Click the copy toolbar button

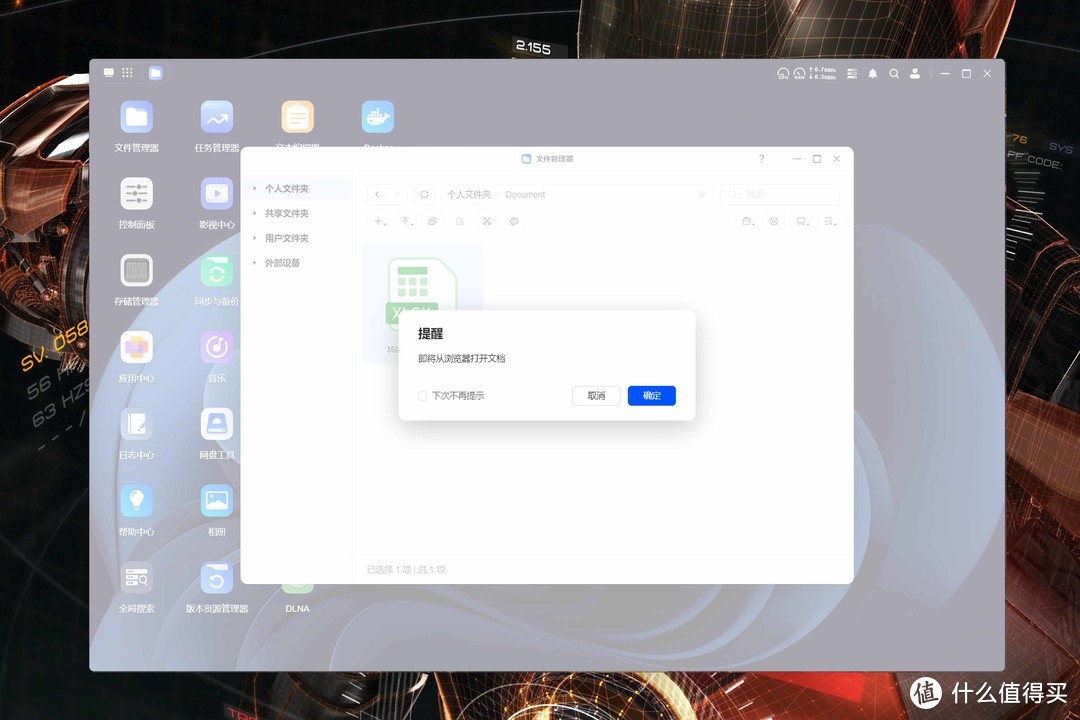(x=433, y=221)
